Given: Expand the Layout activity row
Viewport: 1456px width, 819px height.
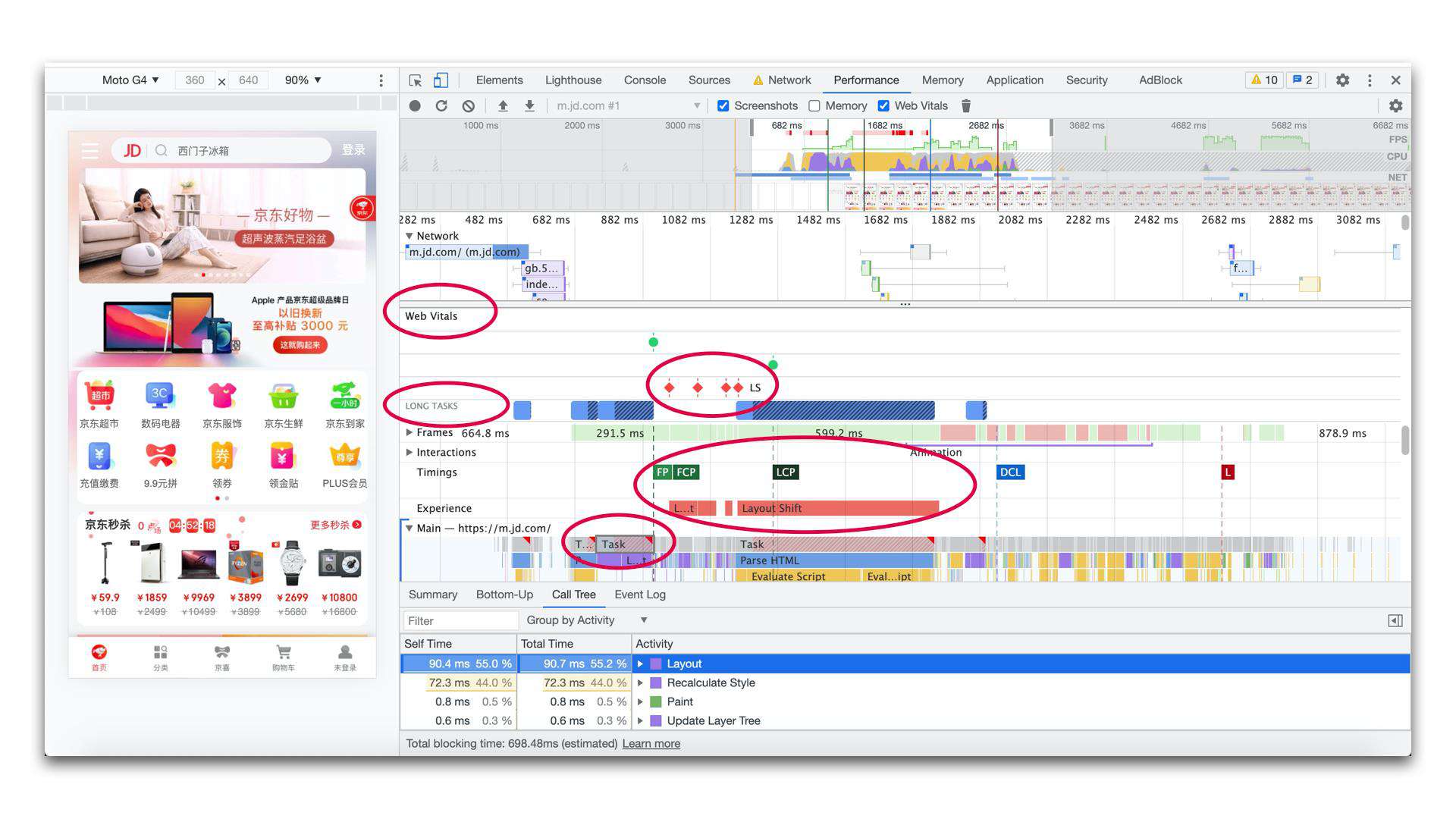Looking at the screenshot, I should click(x=641, y=664).
